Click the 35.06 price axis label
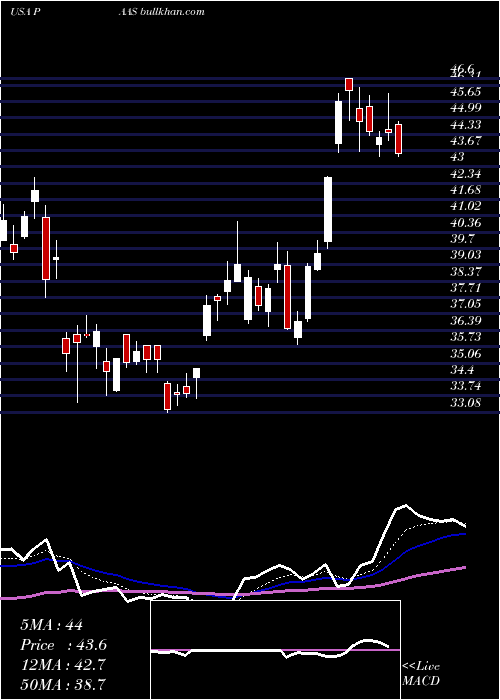Viewport: 500px width, 700px height. pos(466,354)
